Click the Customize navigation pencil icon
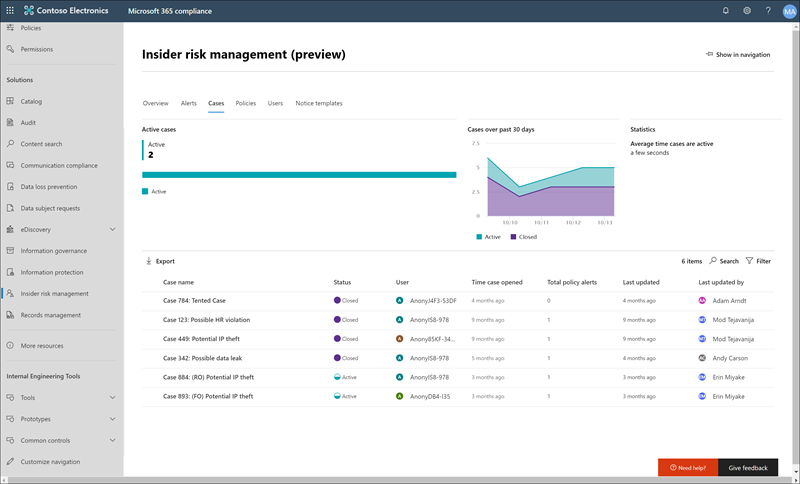The image size is (800, 484). click(10, 462)
